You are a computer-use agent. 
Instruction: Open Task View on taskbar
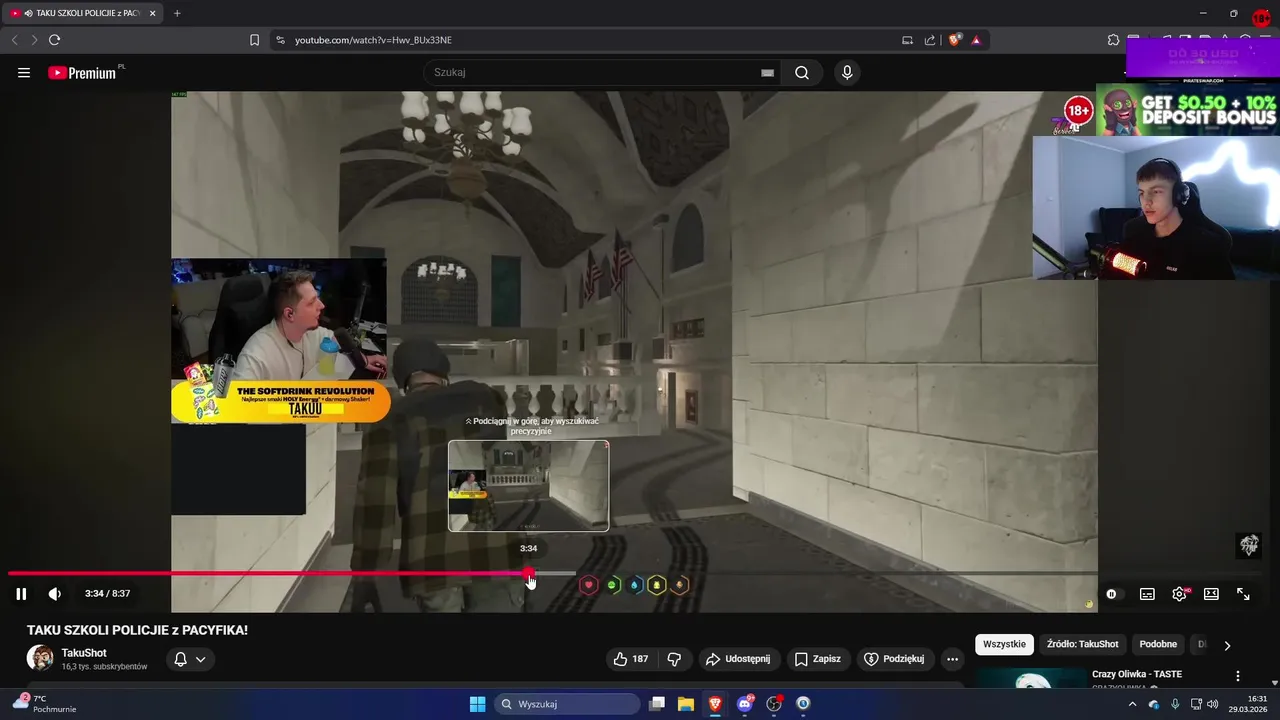[657, 704]
